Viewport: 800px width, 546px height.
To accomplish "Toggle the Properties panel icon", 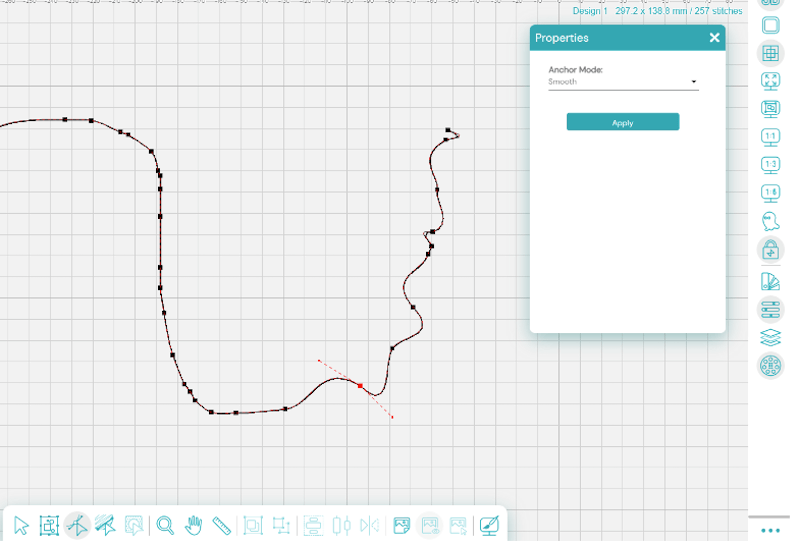I will click(x=770, y=310).
